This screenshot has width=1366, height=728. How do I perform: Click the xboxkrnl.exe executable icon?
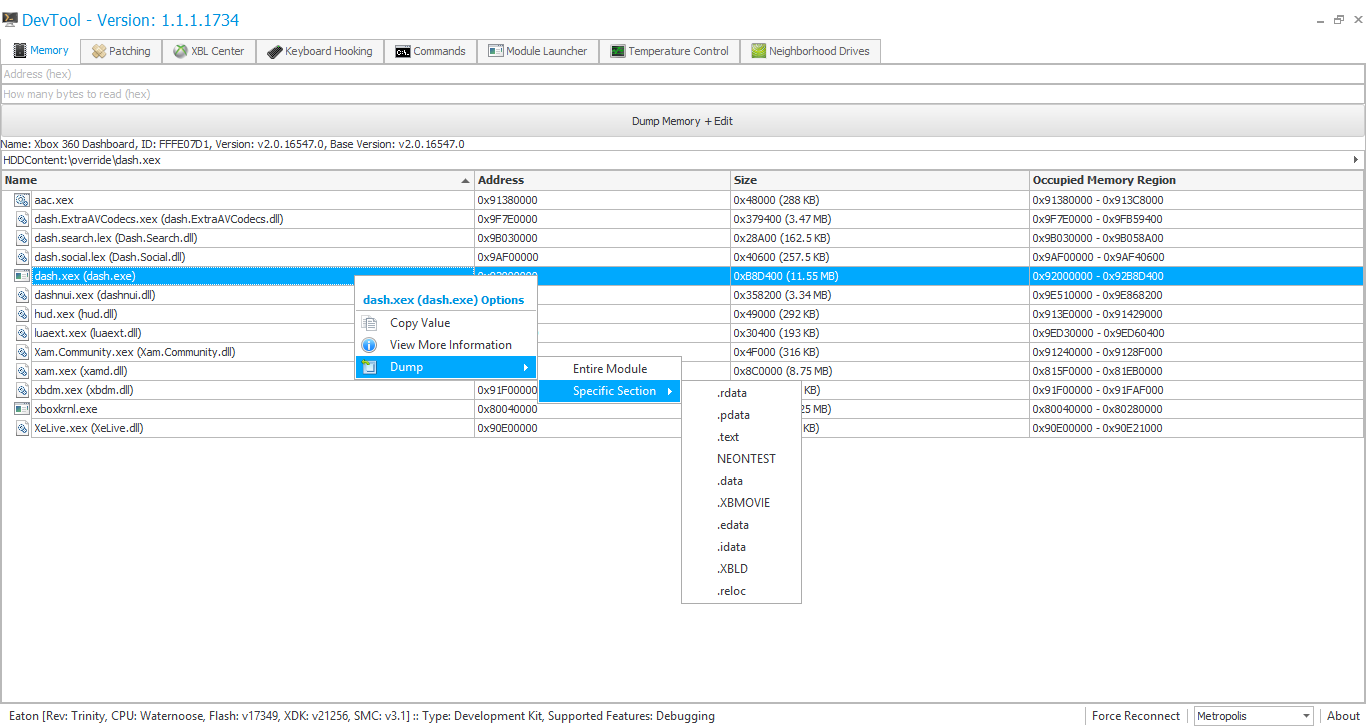22,409
